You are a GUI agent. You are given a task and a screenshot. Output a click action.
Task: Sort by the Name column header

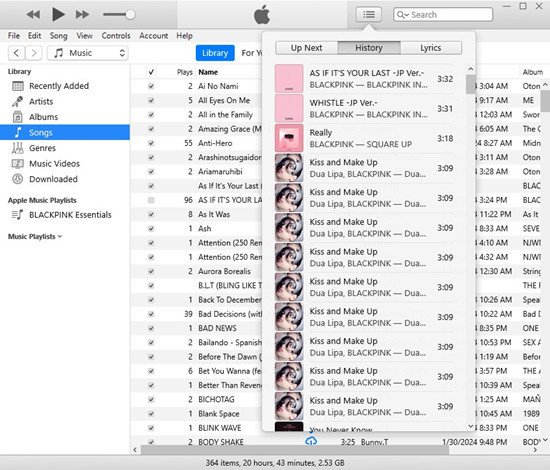208,72
